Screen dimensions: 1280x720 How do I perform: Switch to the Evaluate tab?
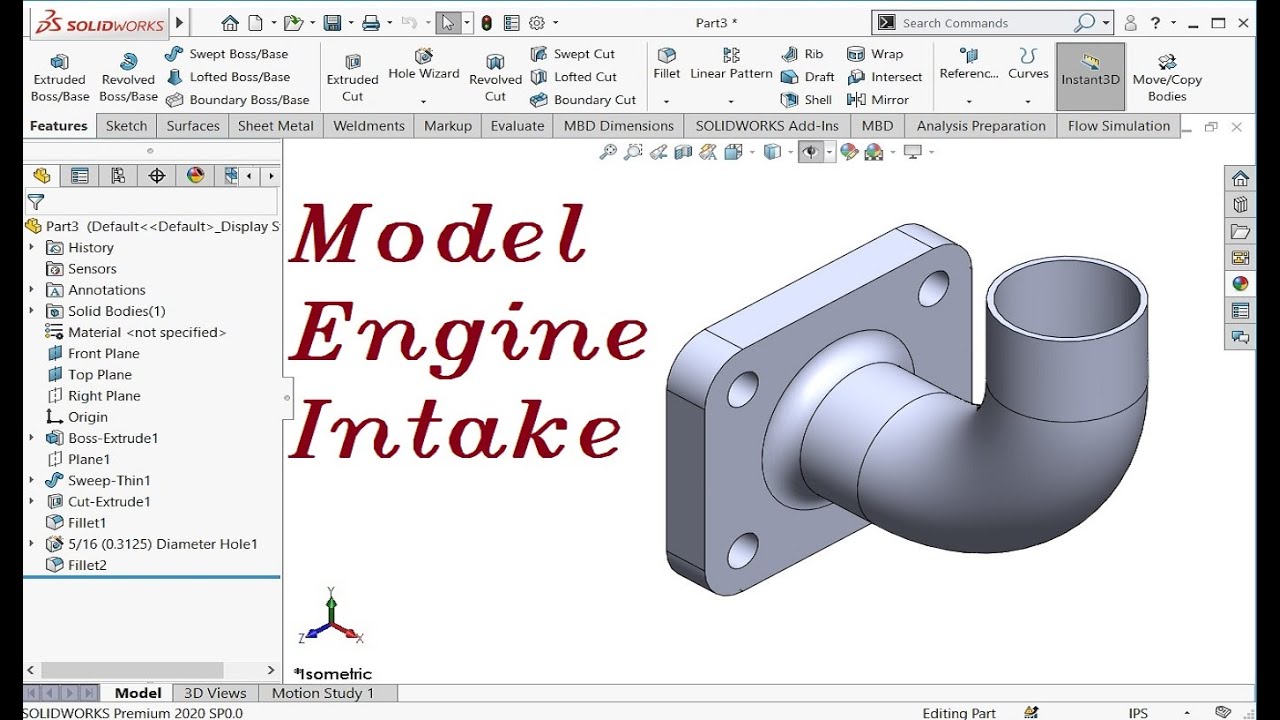click(517, 126)
